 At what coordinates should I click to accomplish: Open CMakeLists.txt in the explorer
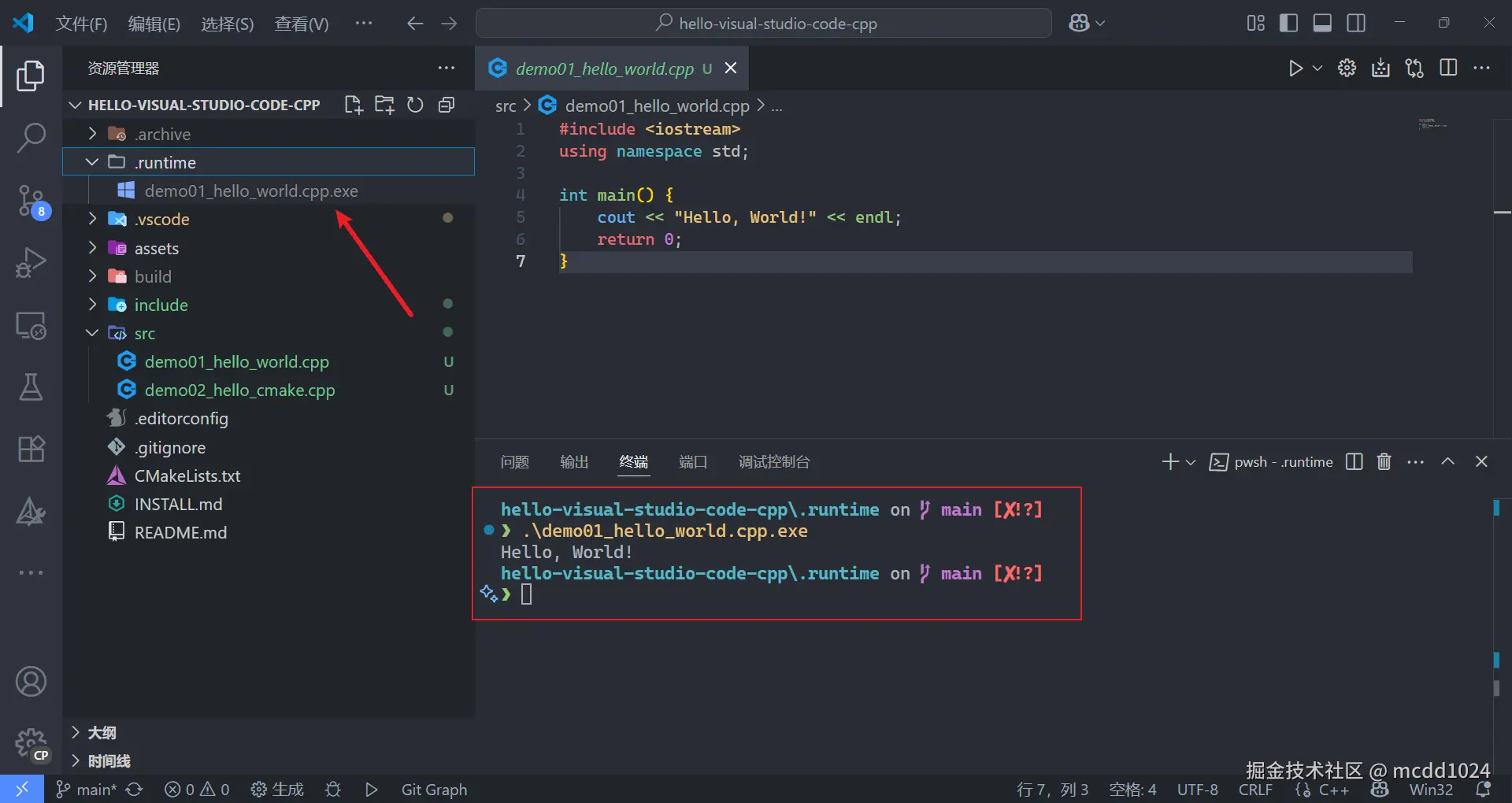coord(269,476)
